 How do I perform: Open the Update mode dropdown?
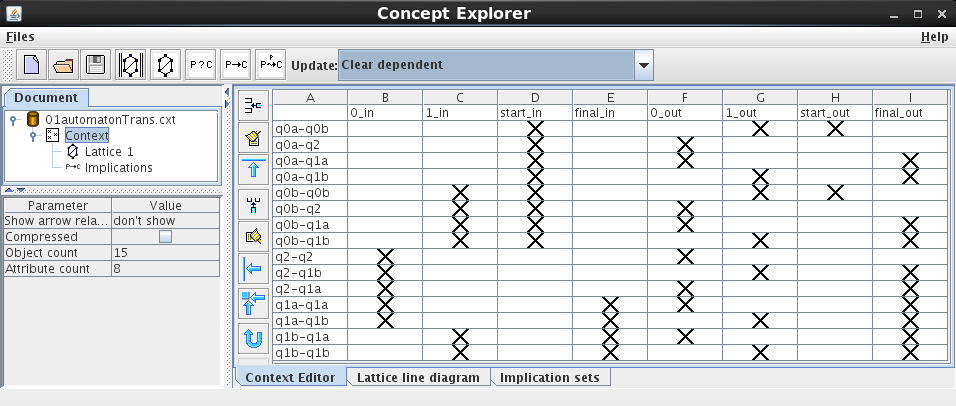pos(644,65)
